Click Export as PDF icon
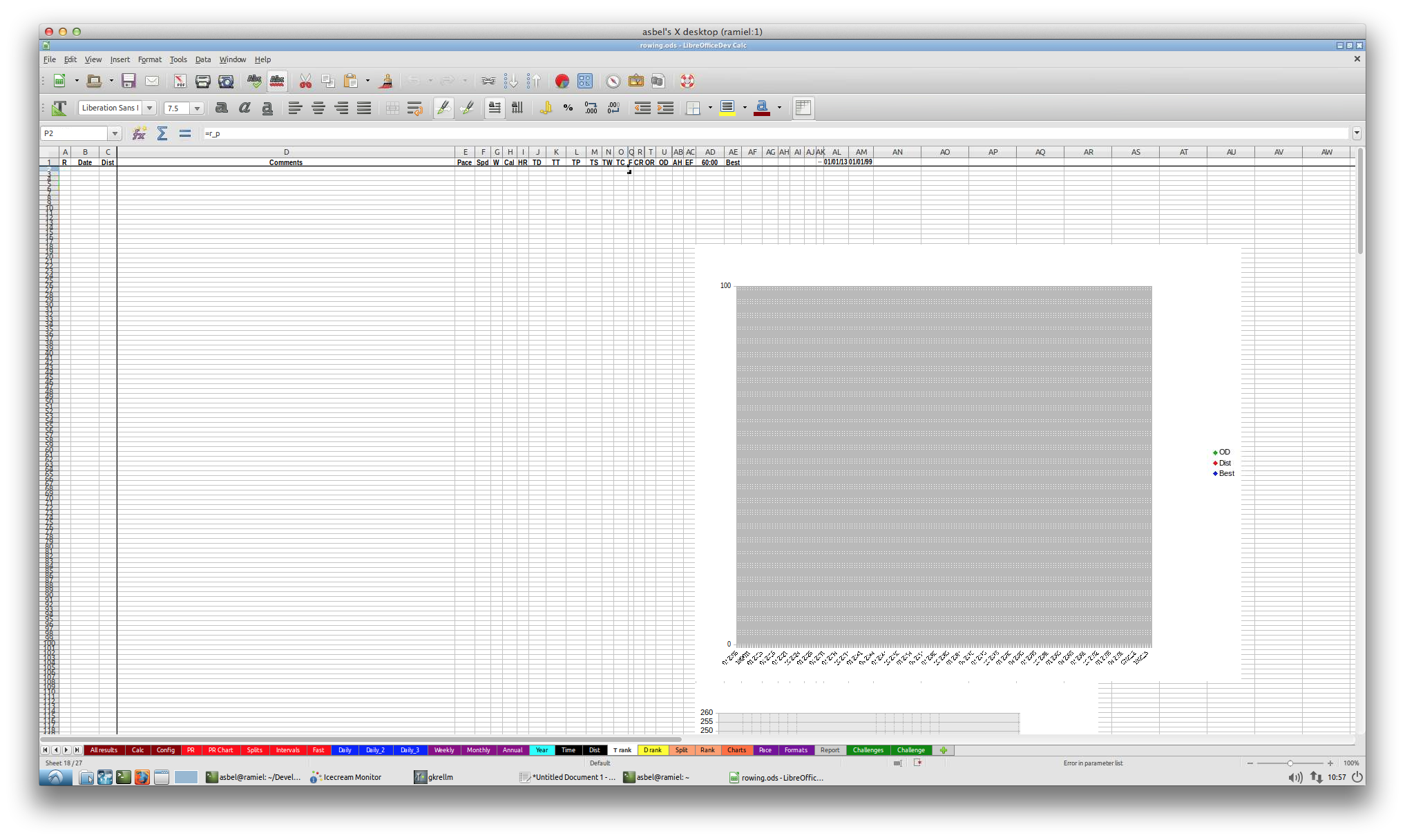1405x840 pixels. point(180,82)
